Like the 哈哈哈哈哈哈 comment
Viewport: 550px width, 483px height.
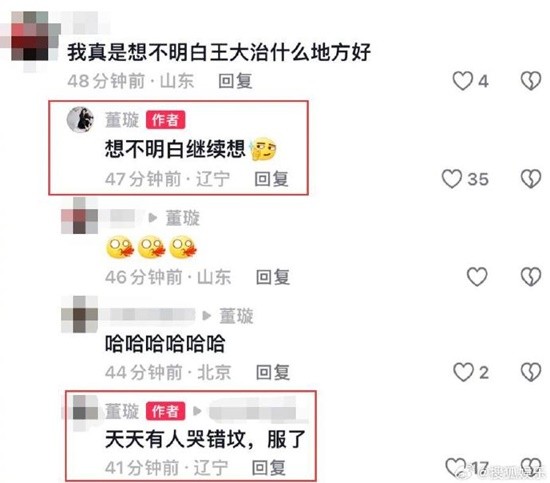pyautogui.click(x=463, y=372)
